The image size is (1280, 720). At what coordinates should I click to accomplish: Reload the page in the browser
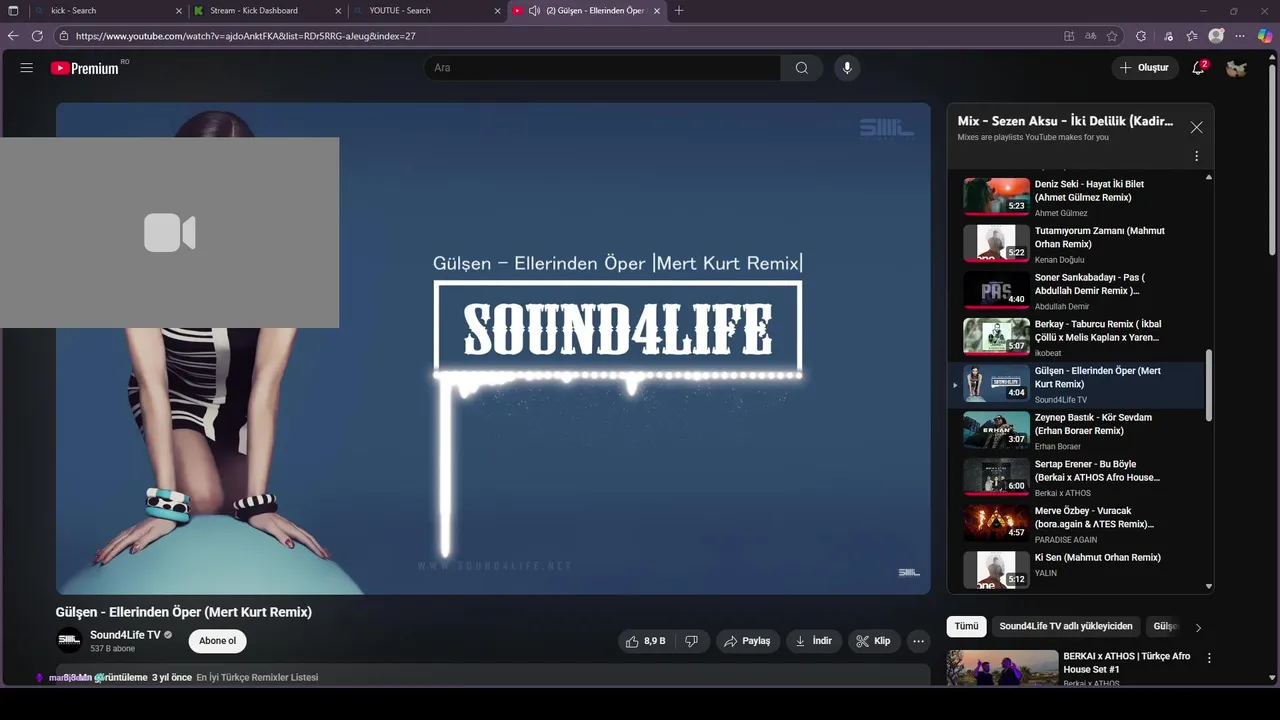[x=37, y=36]
